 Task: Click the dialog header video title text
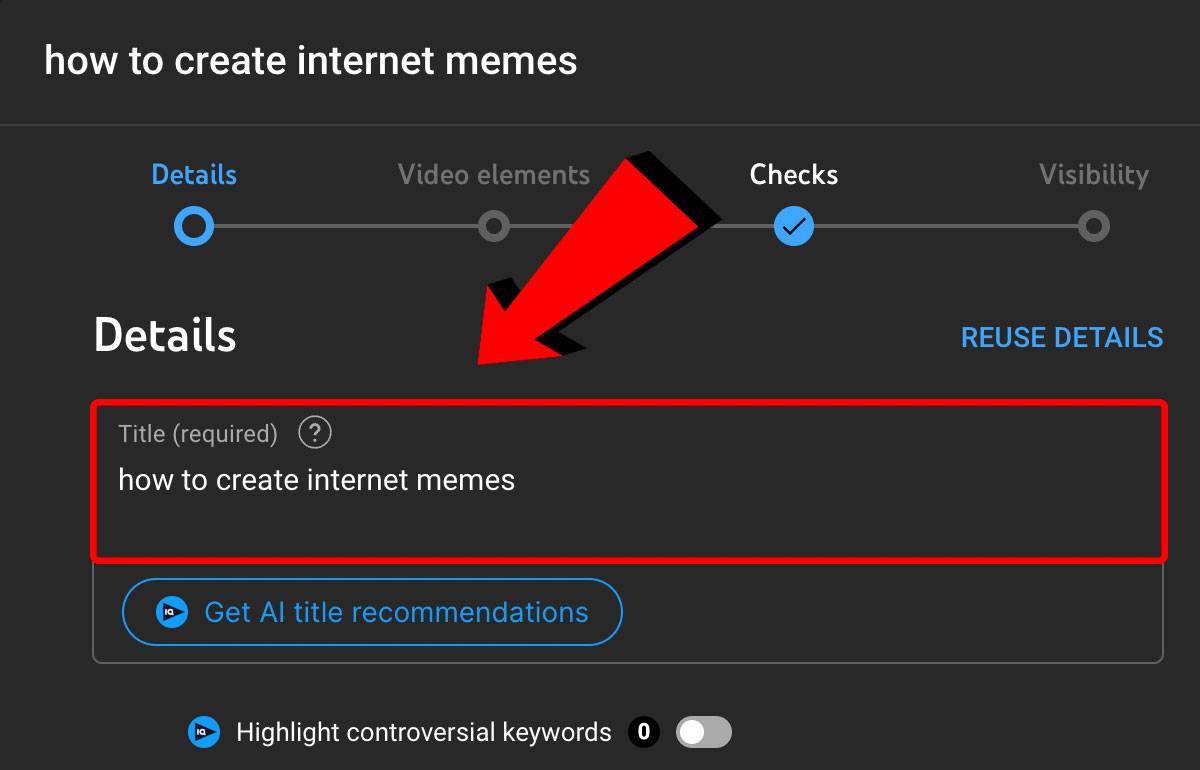[311, 61]
